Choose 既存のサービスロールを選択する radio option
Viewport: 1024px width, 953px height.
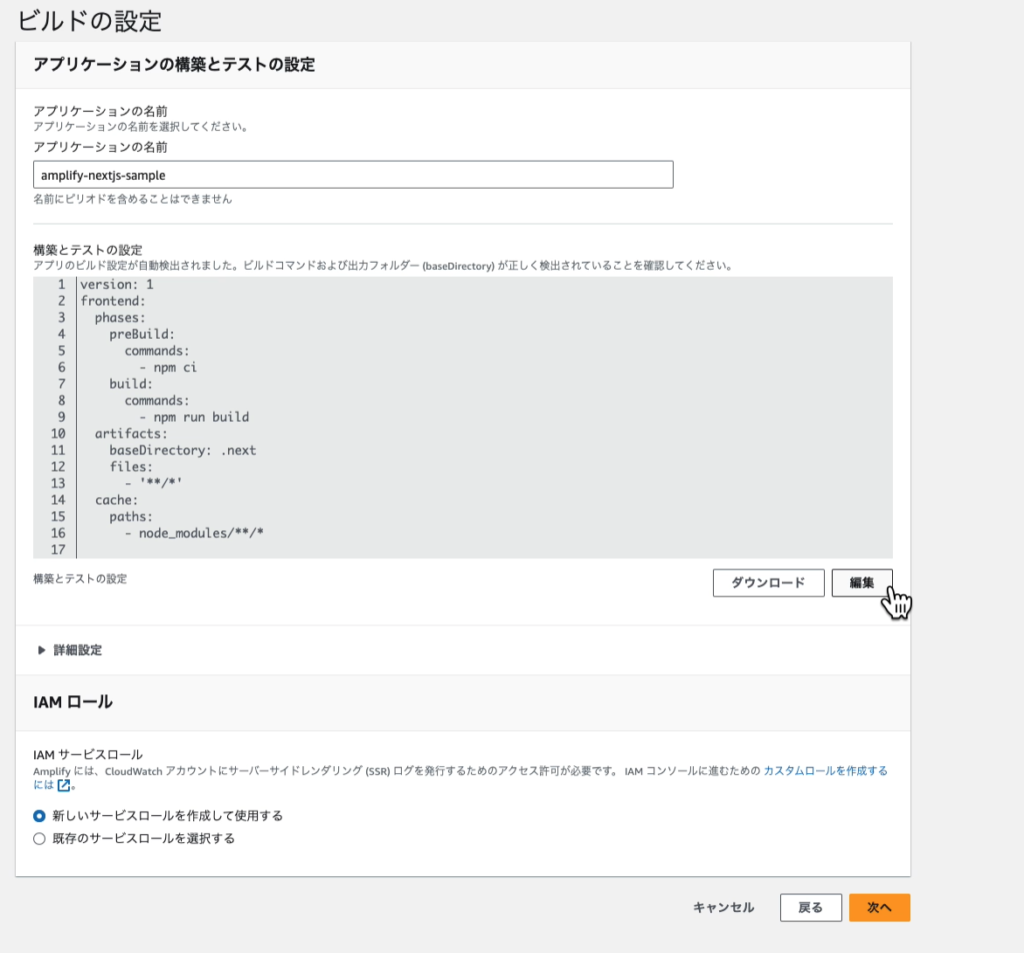coord(40,839)
